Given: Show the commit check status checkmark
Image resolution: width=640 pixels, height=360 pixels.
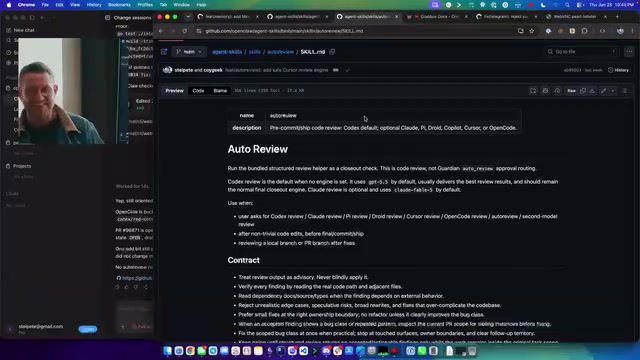Looking at the screenshot, I should tap(347, 70).
